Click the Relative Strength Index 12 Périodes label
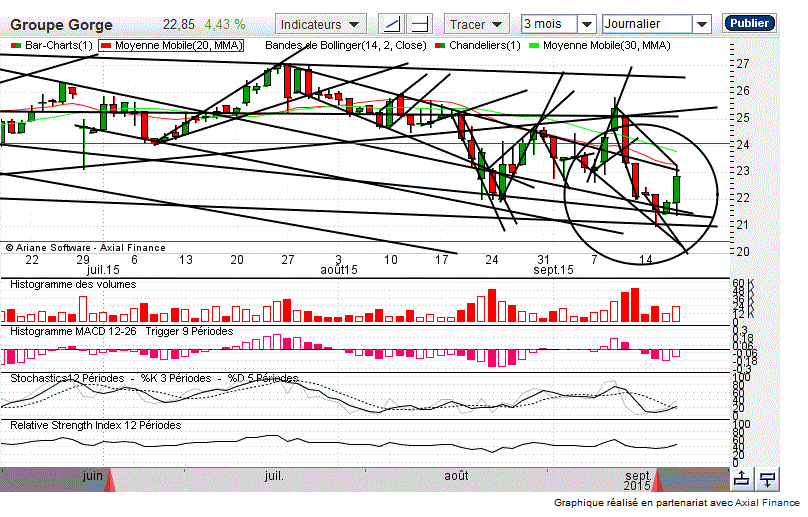This screenshot has width=808, height=517. pos(96,425)
